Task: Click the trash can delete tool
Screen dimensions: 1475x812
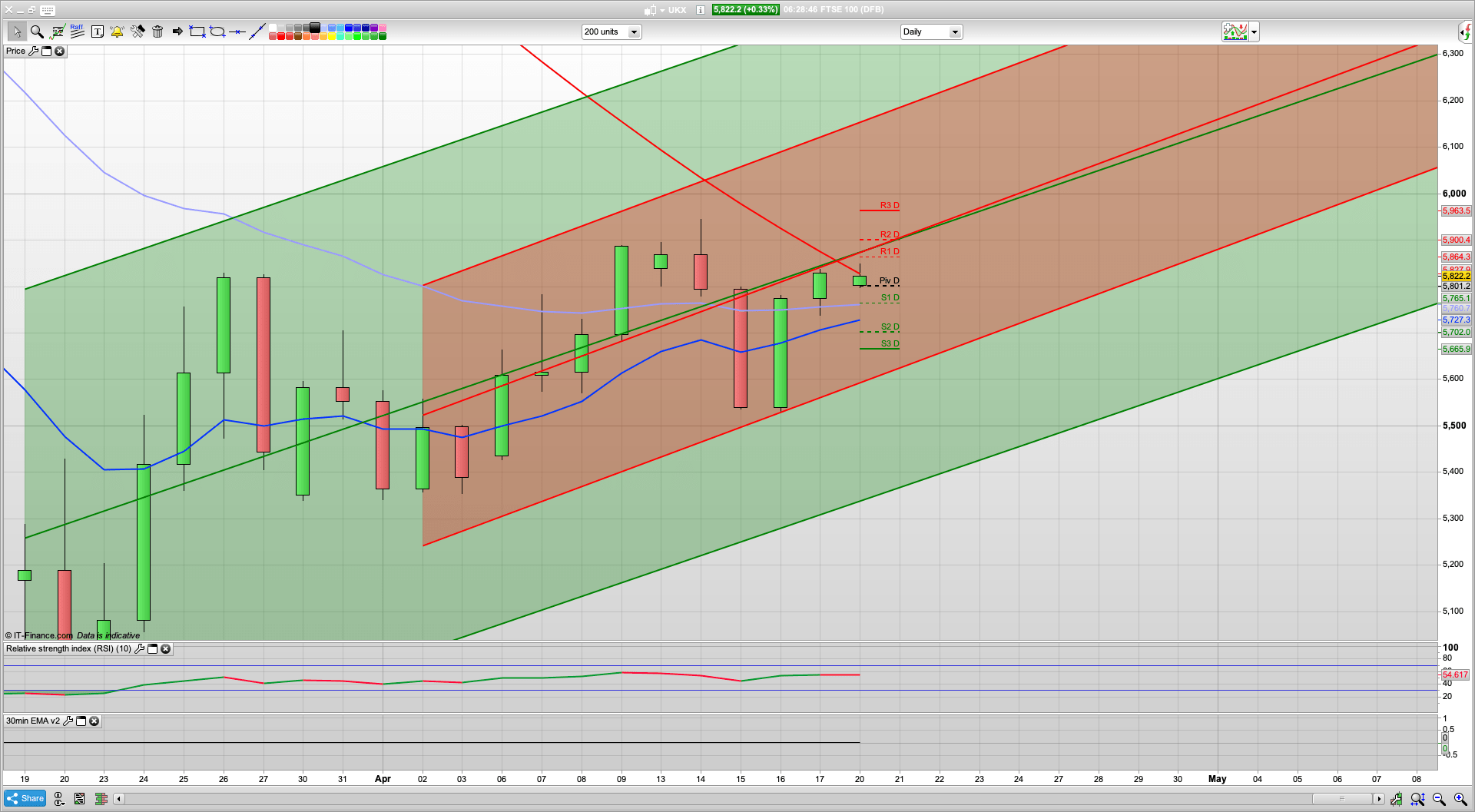Action: 157,31
